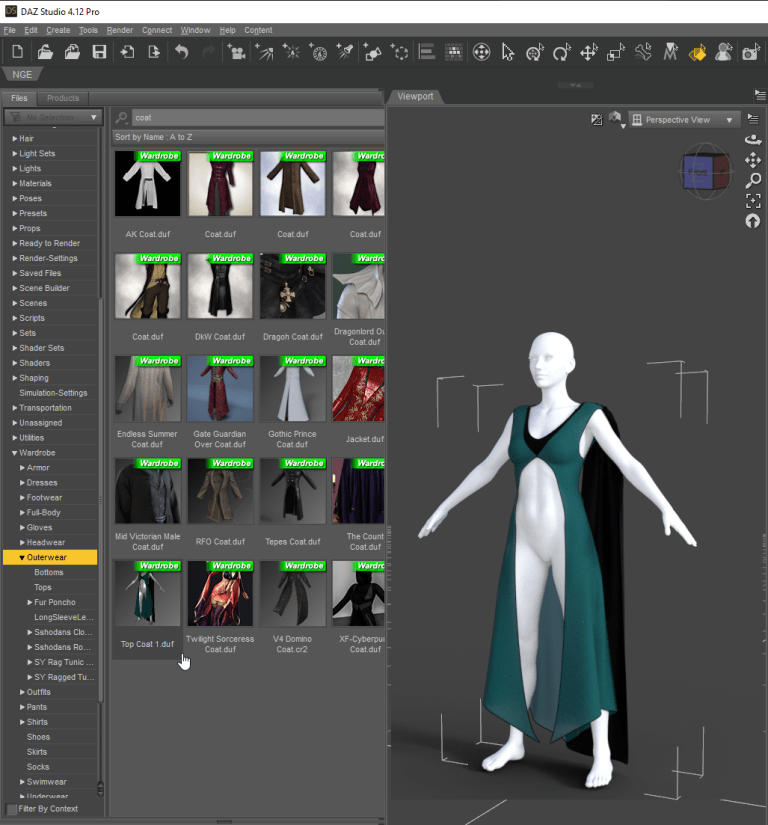Toggle Filter By Context checkbox
This screenshot has width=768, height=825.
tap(11, 809)
